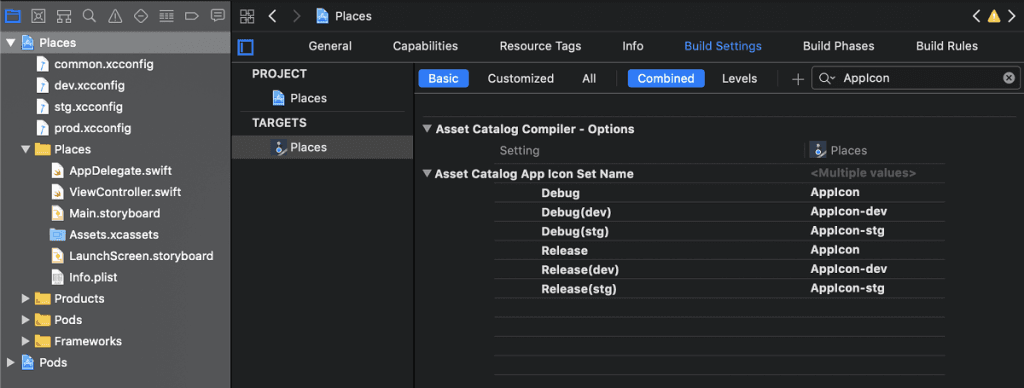This screenshot has width=1024, height=388.
Task: Edit the Debug row AppIcon value
Action: pyautogui.click(x=835, y=193)
